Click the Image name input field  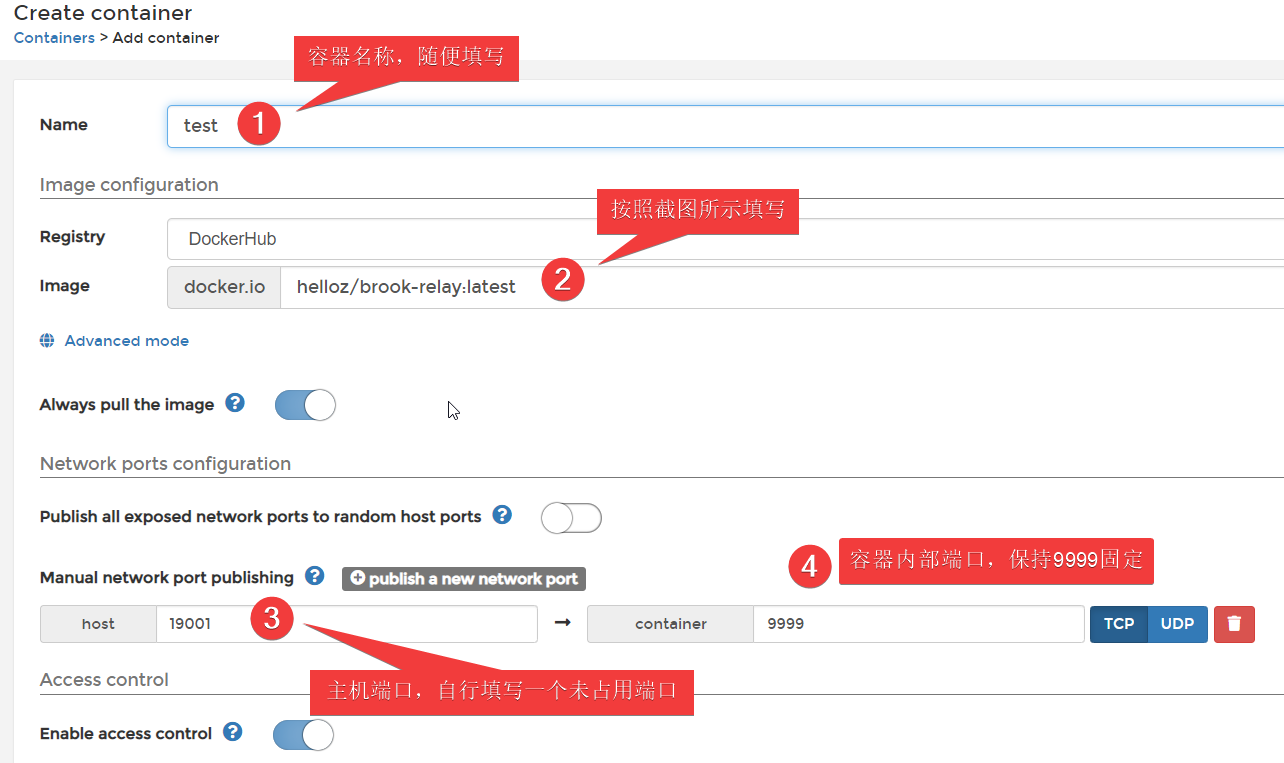coord(780,287)
